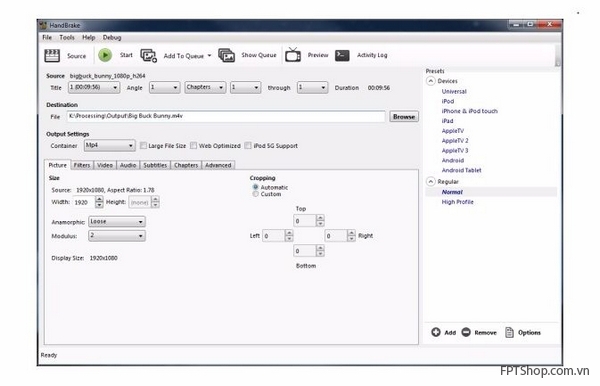Open the Container Mp4 dropdown

point(109,145)
